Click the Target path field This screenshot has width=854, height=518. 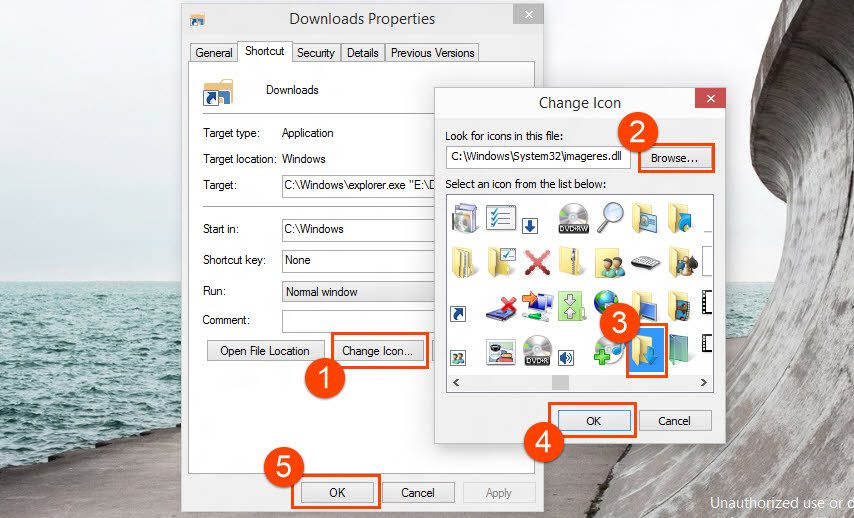click(x=358, y=186)
